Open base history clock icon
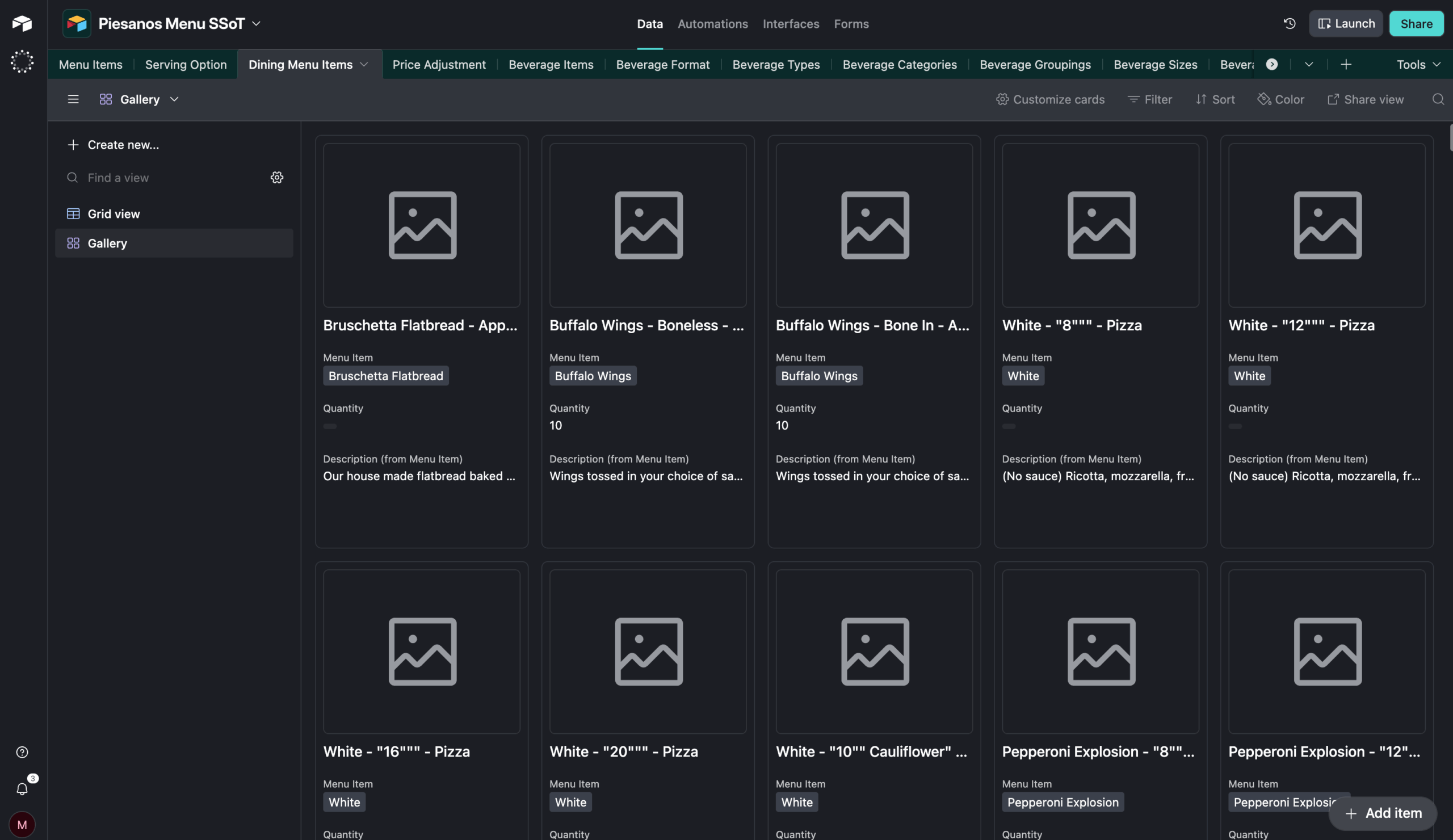 pos(1289,24)
